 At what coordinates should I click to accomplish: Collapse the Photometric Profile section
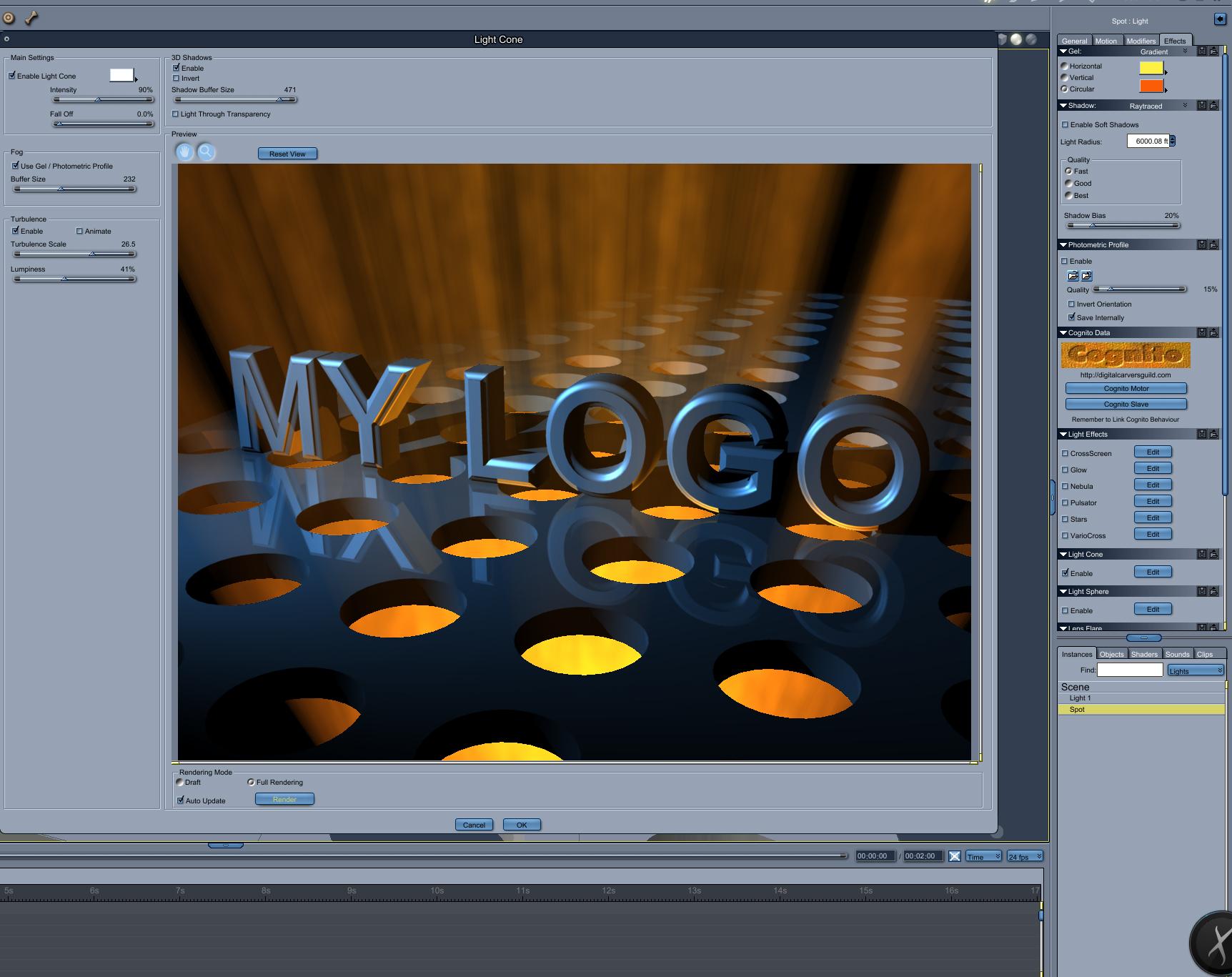pyautogui.click(x=1063, y=244)
